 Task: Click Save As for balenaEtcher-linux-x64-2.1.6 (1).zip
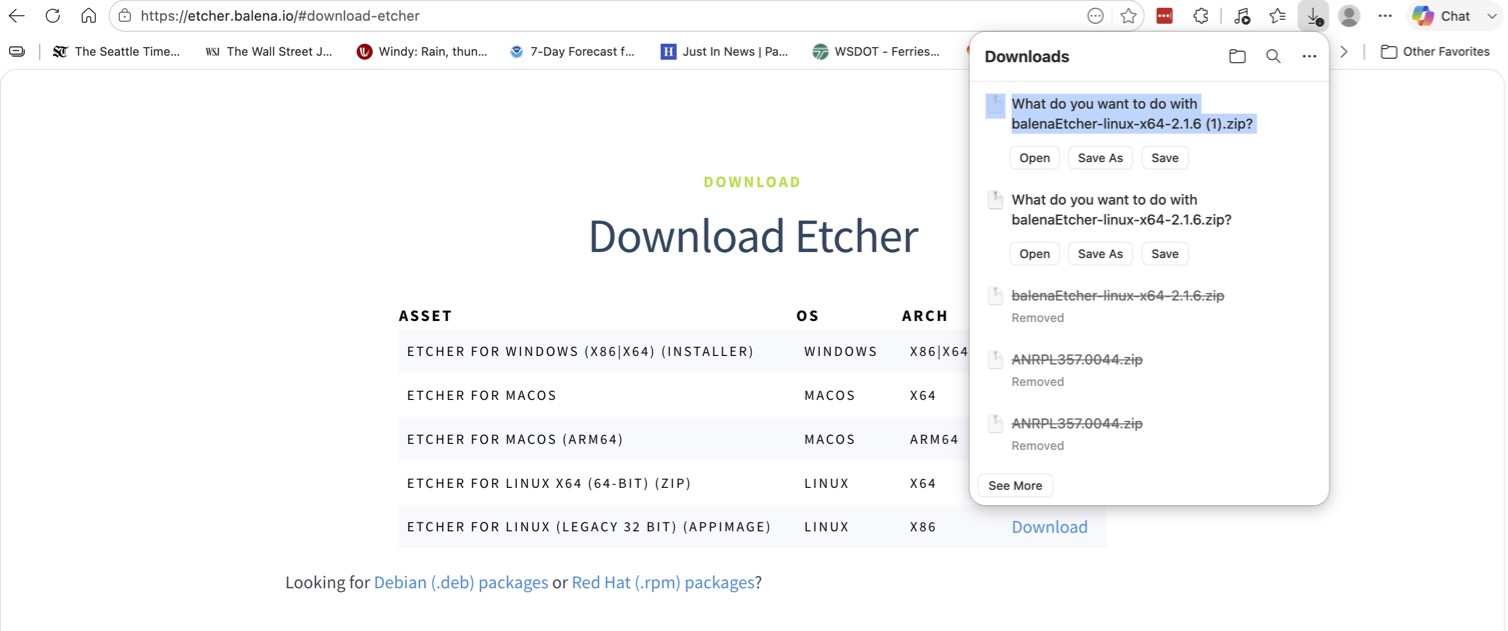pyautogui.click(x=1100, y=158)
